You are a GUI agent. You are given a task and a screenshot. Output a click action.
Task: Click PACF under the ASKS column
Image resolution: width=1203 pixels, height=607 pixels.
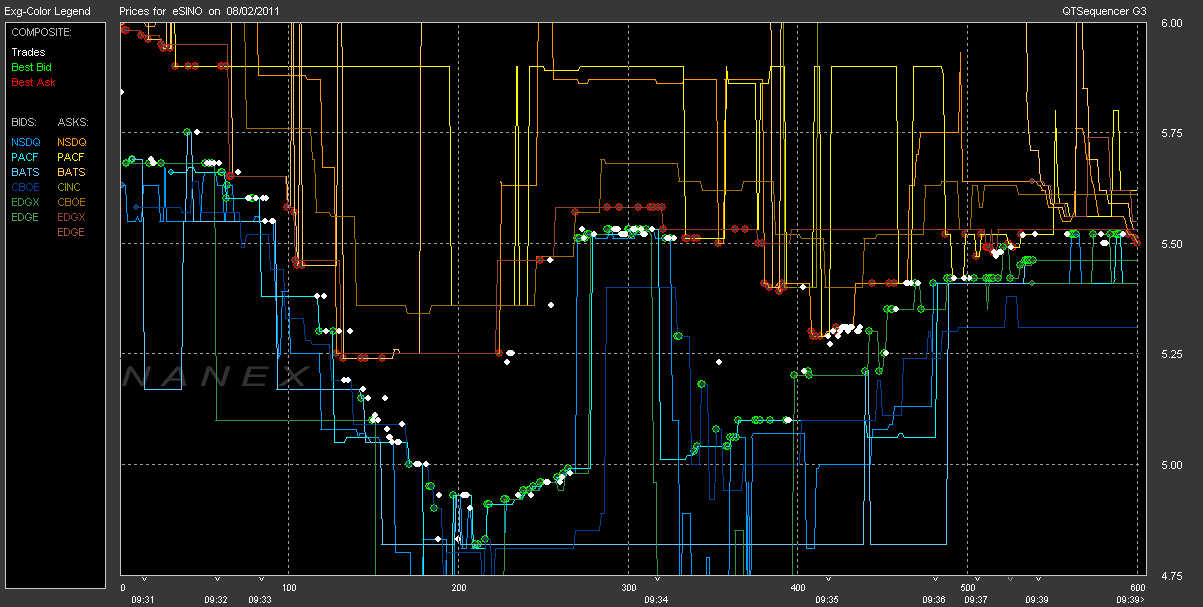(x=71, y=157)
